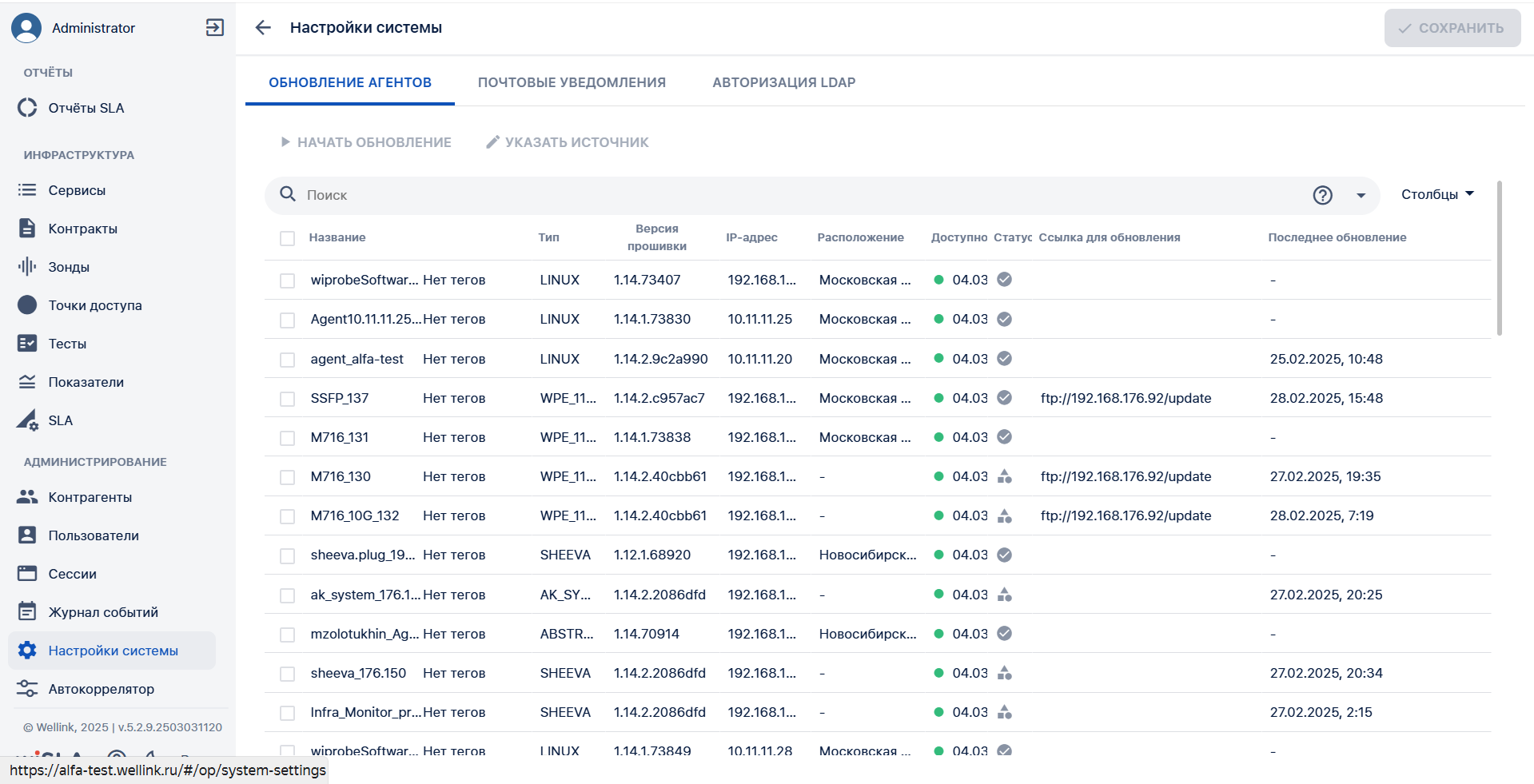Click the back arrow beside Настройки системы
This screenshot has height=784, width=1534.
[x=263, y=28]
